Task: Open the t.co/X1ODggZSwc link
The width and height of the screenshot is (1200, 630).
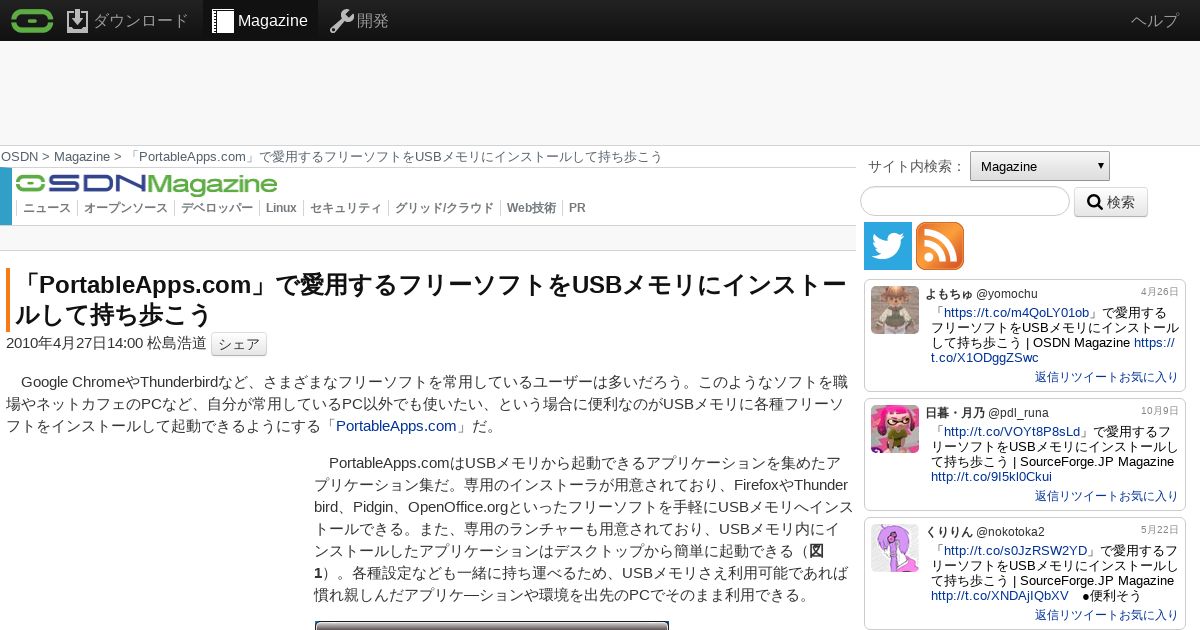Action: click(x=1052, y=350)
